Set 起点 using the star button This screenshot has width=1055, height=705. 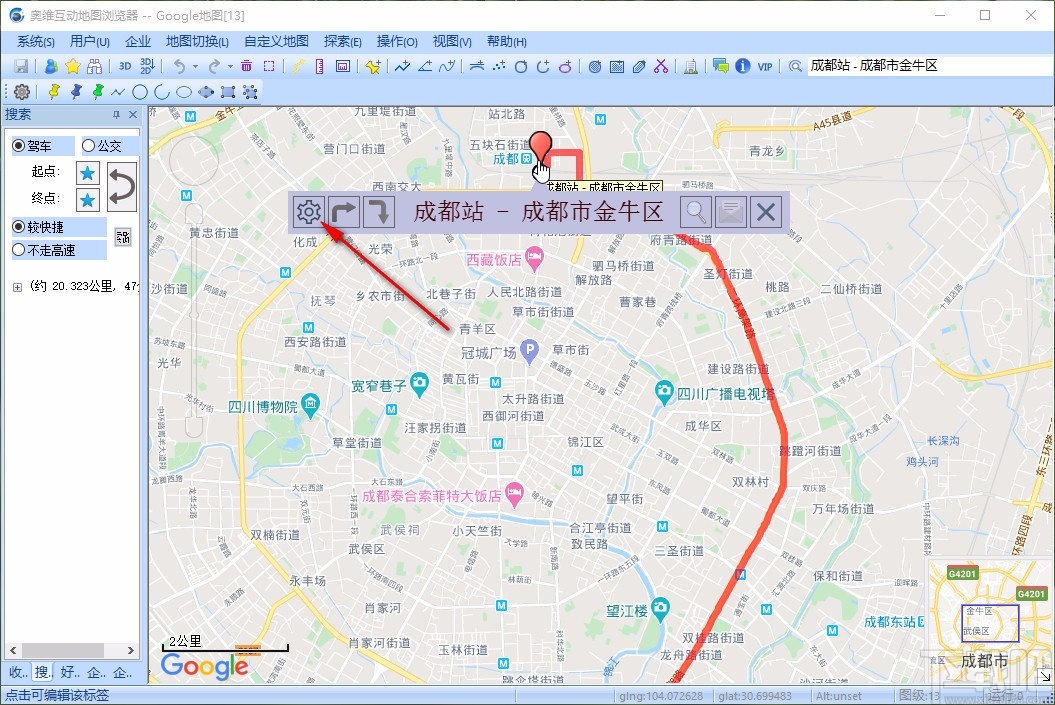tap(87, 172)
